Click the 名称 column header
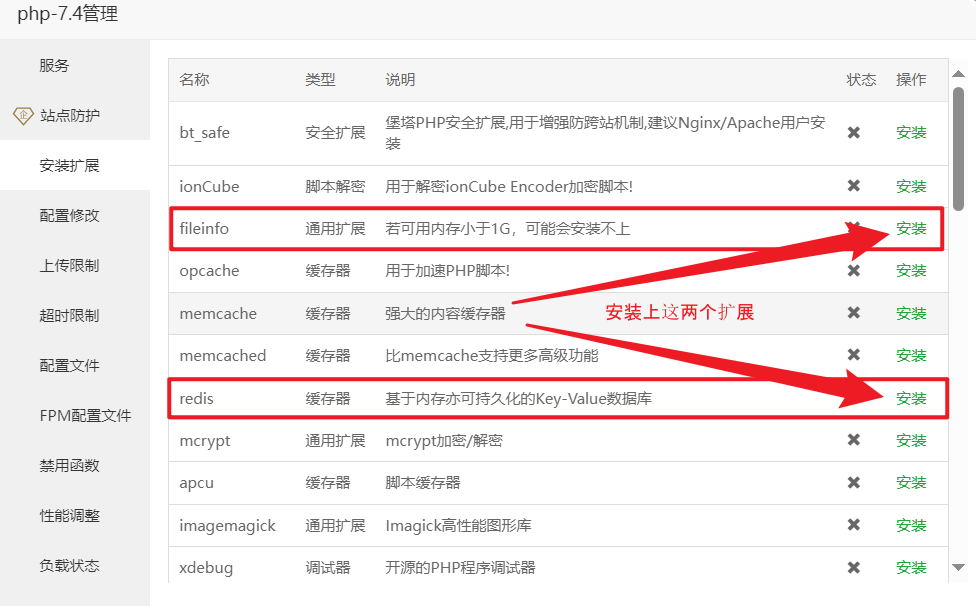976x606 pixels. pyautogui.click(x=194, y=80)
